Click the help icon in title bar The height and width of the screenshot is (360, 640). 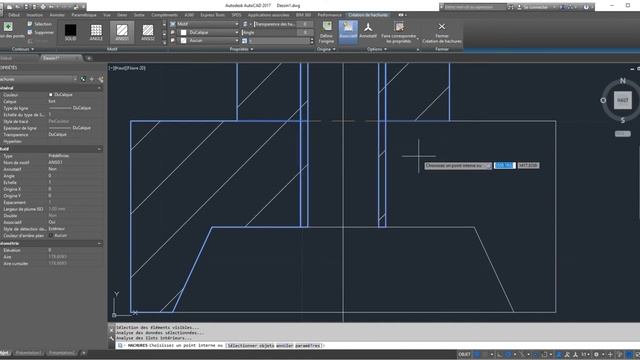[x=586, y=7]
